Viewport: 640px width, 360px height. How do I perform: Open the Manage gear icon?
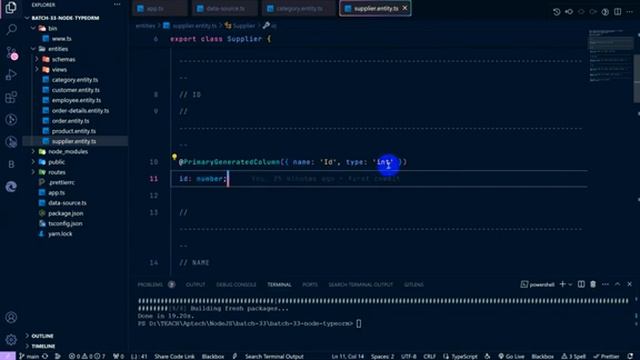11,339
